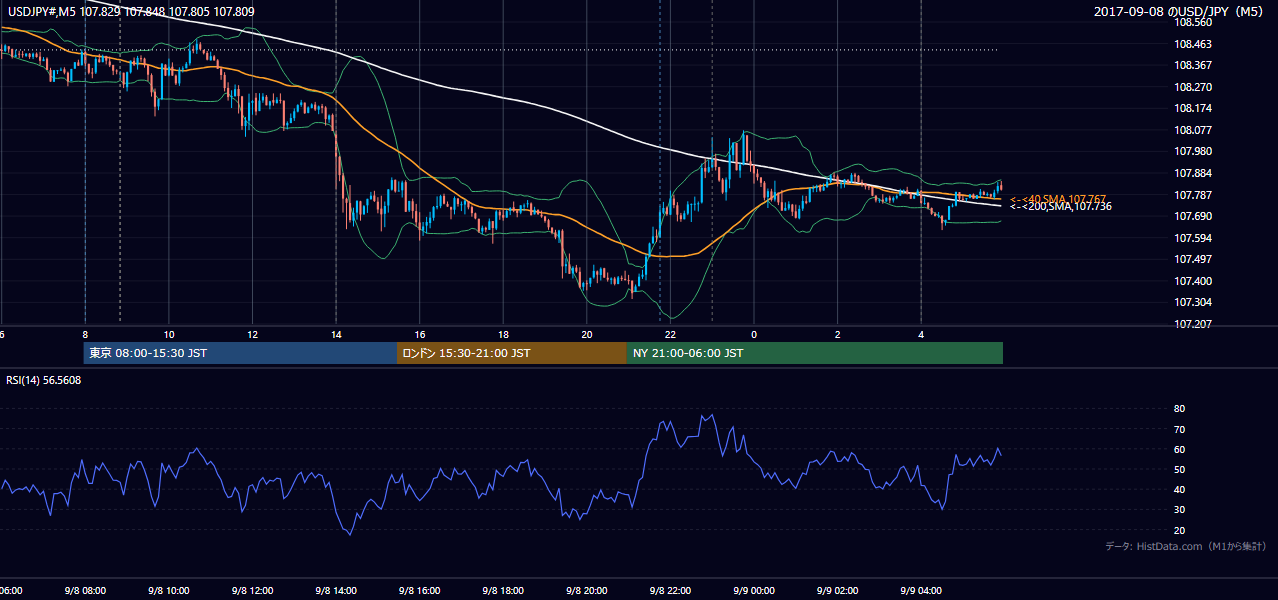Screen dimensions: 1278x600
Task: Click the 9/8 12:00 bottom time label
Action: point(252,591)
